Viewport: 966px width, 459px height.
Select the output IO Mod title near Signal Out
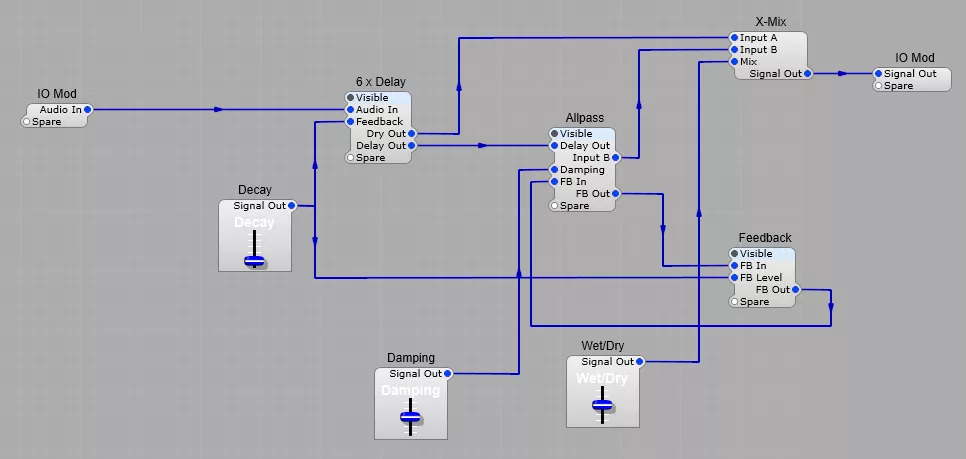click(915, 58)
